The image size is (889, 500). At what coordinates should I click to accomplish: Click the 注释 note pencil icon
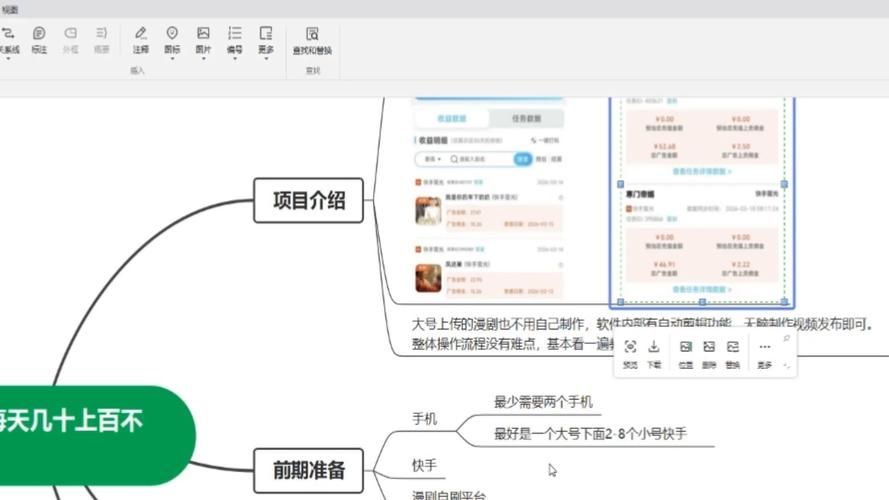[x=141, y=33]
